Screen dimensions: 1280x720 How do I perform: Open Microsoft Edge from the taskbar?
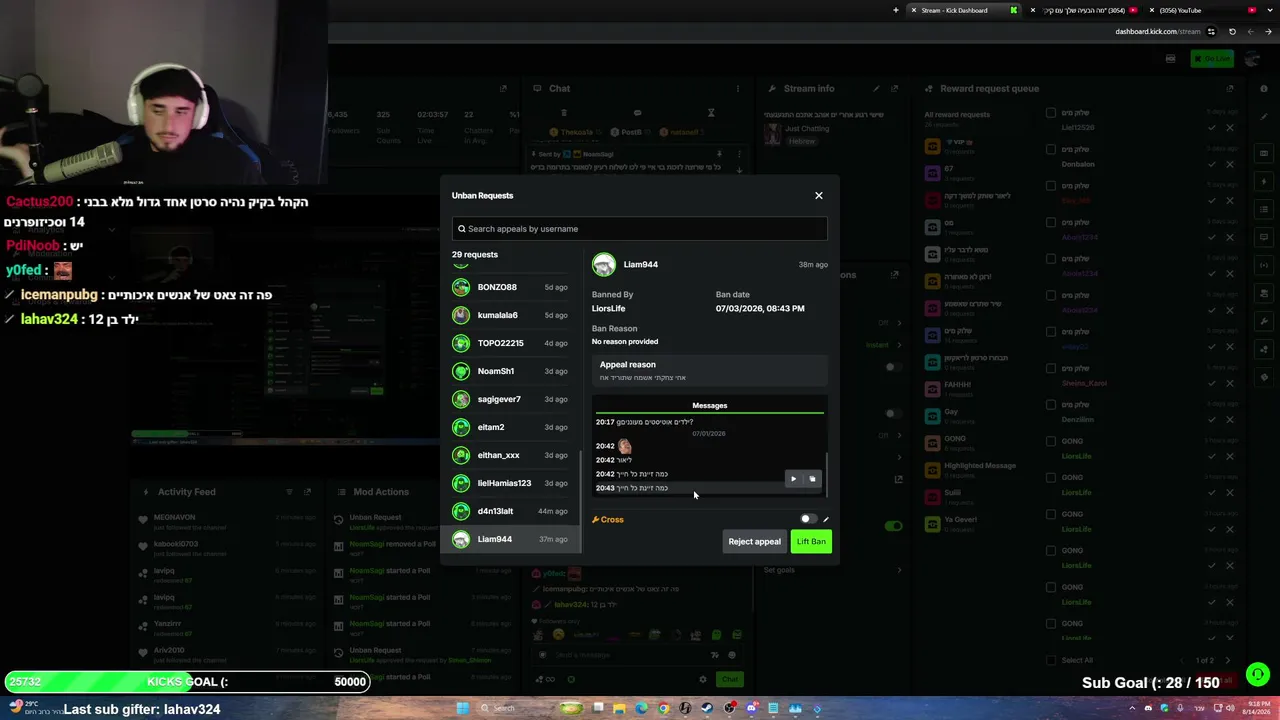point(641,709)
